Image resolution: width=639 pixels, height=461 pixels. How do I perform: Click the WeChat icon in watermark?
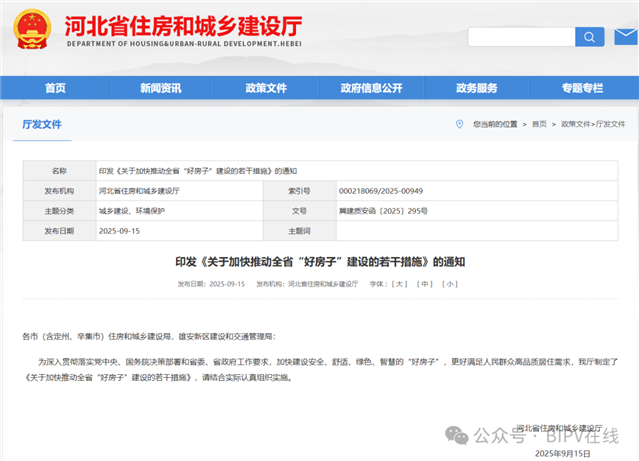tap(456, 435)
